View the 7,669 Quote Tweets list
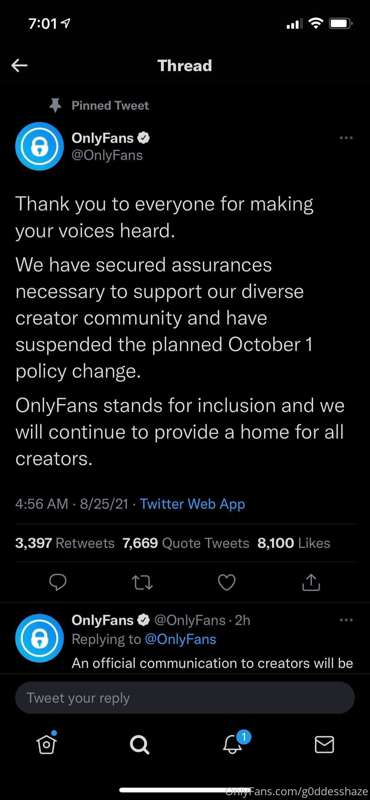The image size is (370, 800). click(186, 544)
